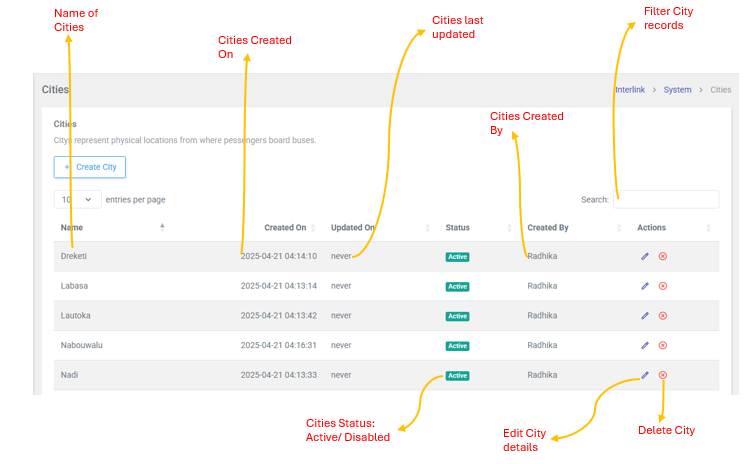Click delete icon for Dreketi row
The image size is (754, 464).
pyautogui.click(x=663, y=257)
